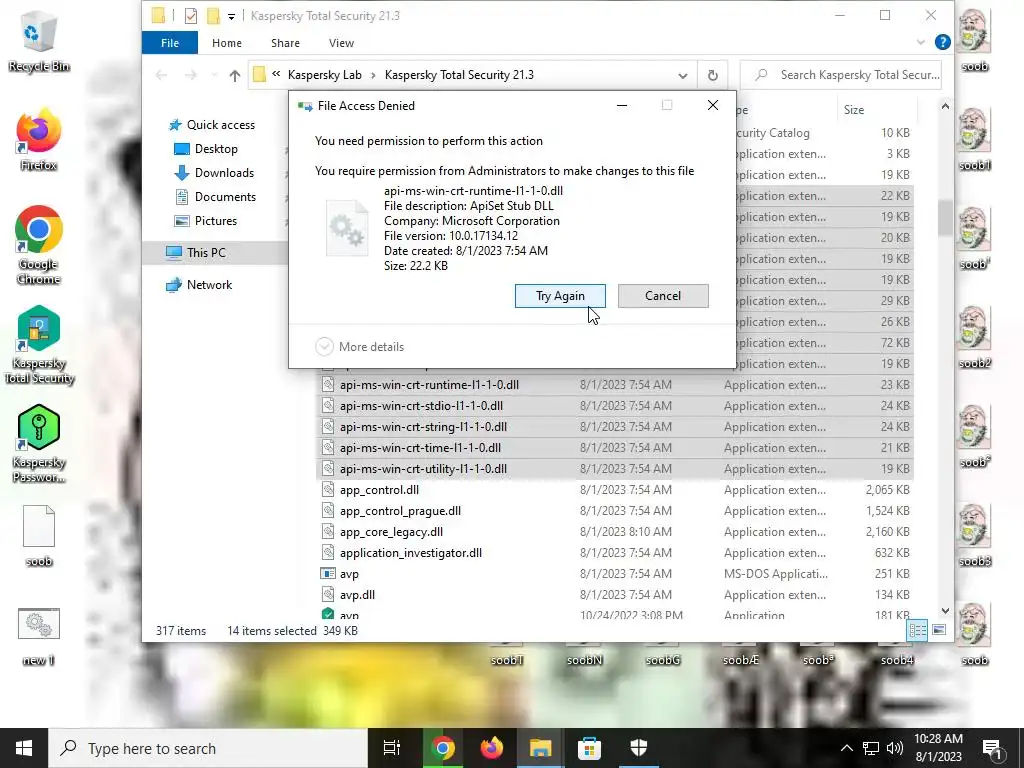Switch to details view layout icon
Viewport: 1024px width, 768px height.
(x=918, y=630)
